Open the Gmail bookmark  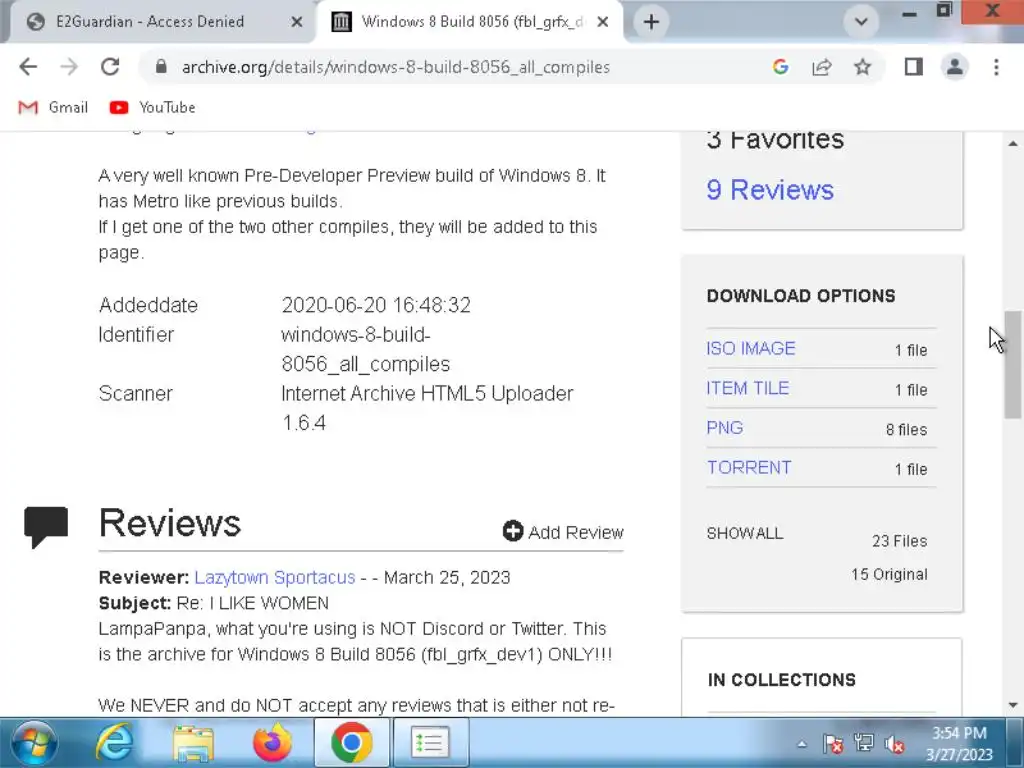click(53, 107)
